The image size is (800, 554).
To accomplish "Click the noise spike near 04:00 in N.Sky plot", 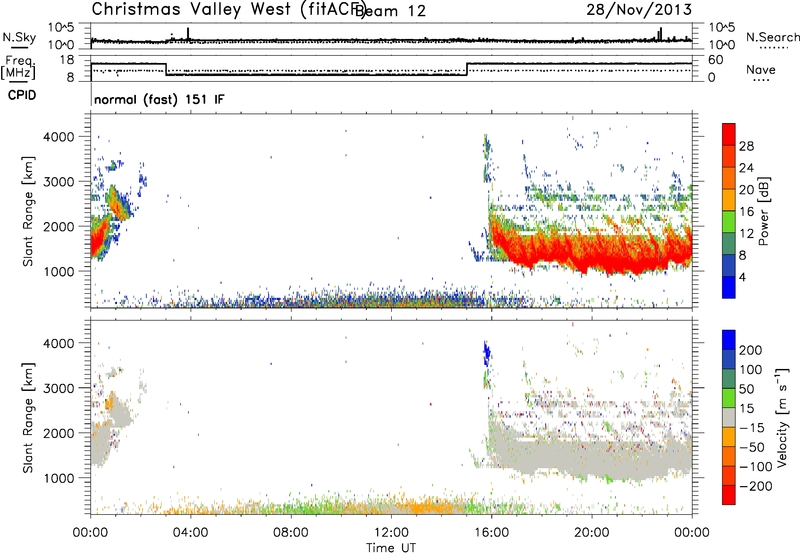I will tap(188, 34).
